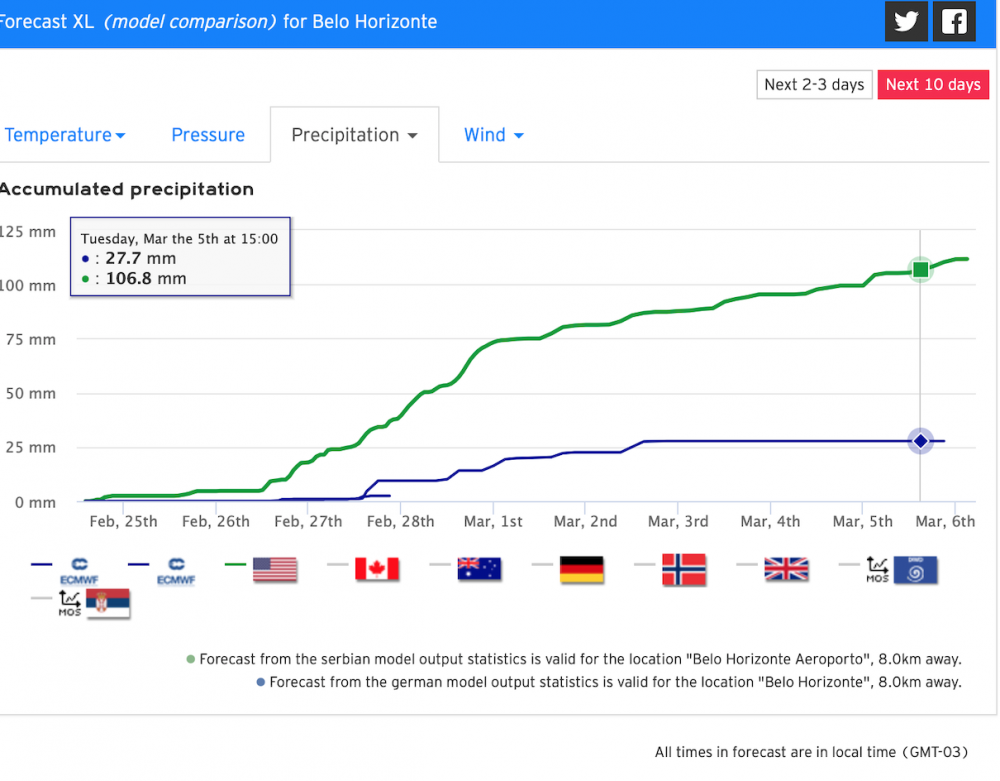The height and width of the screenshot is (781, 1000).
Task: Click the German flag legend icon
Action: pyautogui.click(x=581, y=570)
